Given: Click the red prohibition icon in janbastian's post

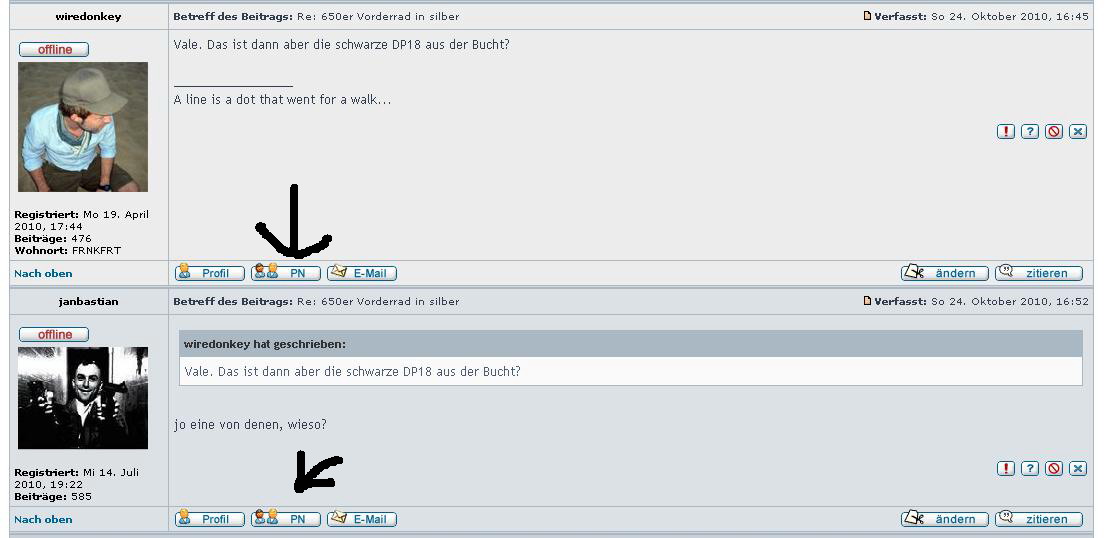Looking at the screenshot, I should click(x=1054, y=468).
